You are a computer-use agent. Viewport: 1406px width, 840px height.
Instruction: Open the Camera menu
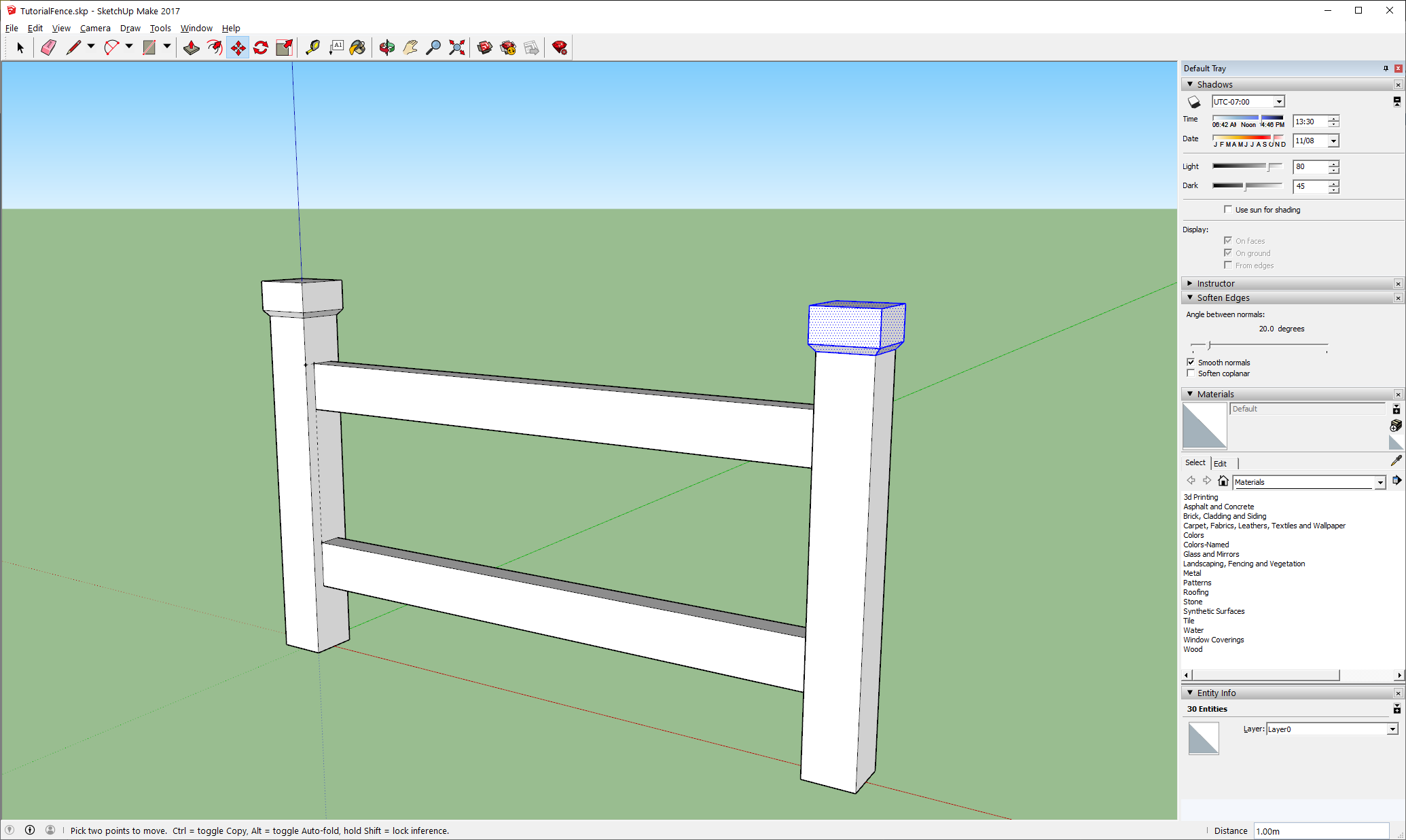[95, 28]
